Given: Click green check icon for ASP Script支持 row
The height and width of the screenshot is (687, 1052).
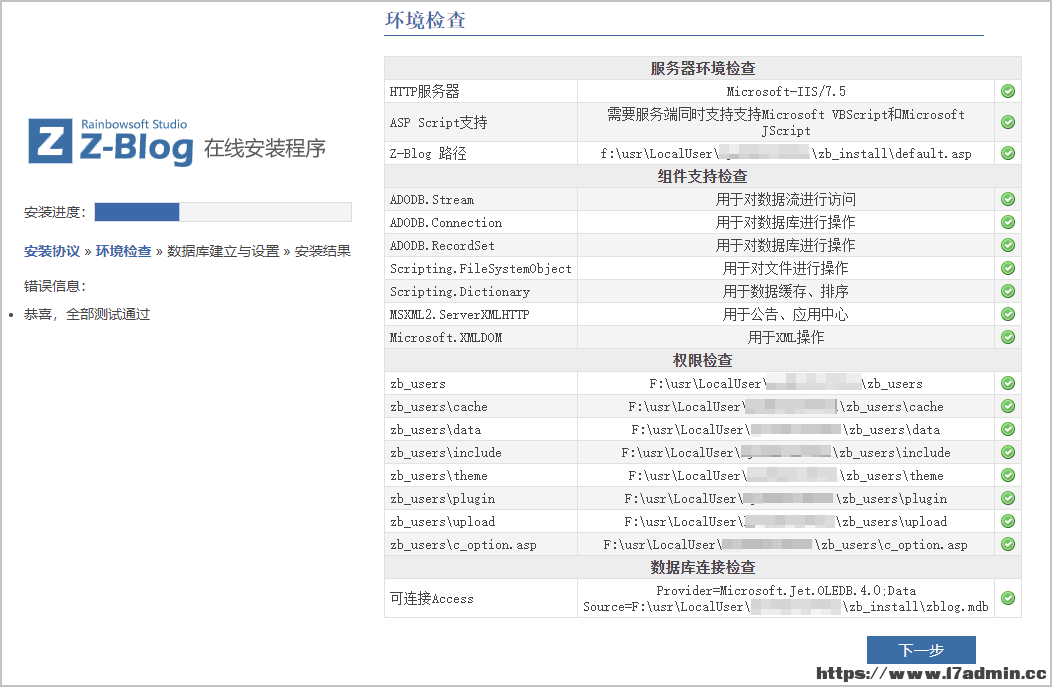Looking at the screenshot, I should coord(1008,122).
